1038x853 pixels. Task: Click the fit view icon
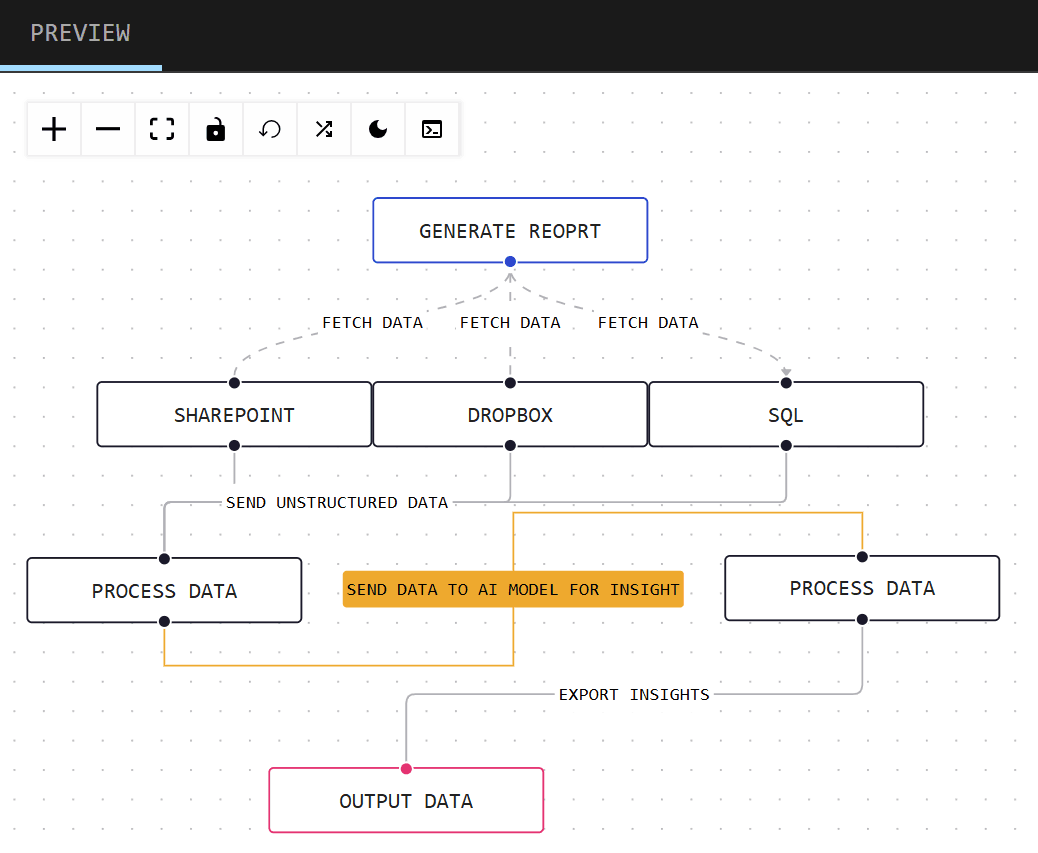point(162,129)
